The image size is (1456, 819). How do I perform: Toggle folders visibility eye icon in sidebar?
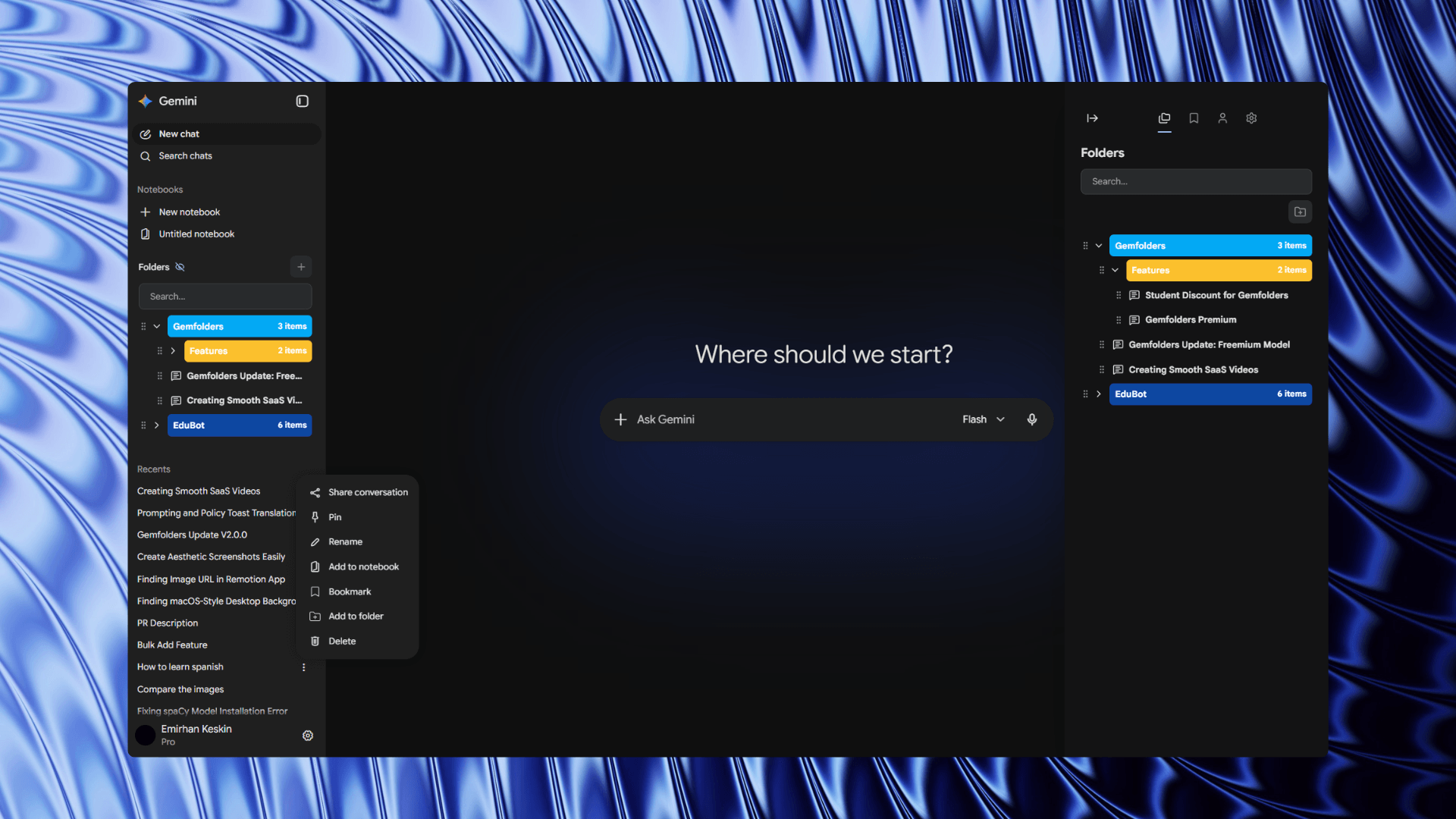(x=180, y=267)
